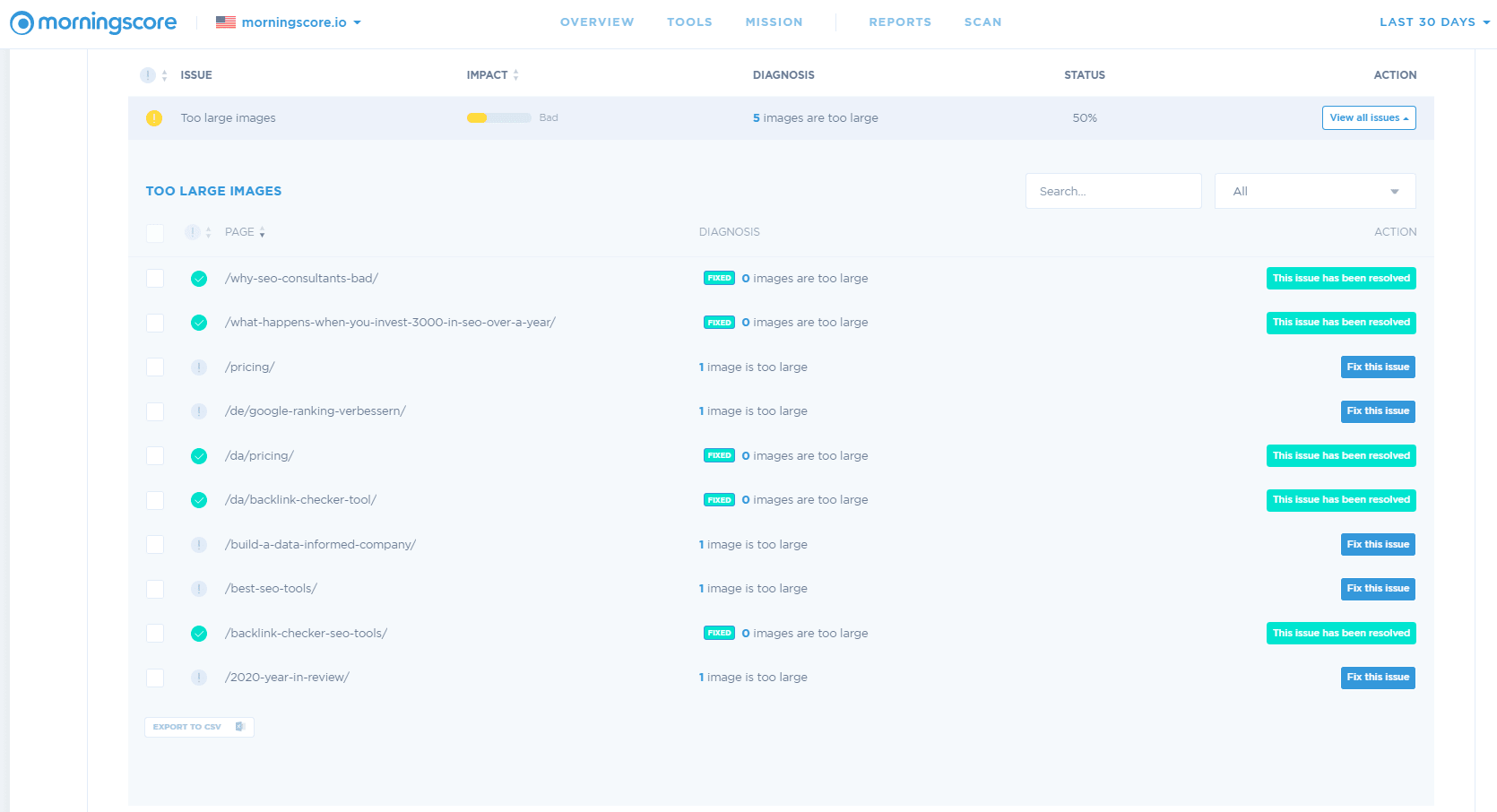Viewport: 1497px width, 812px height.
Task: Click green check icon for /da/pricing/
Action: click(x=199, y=456)
